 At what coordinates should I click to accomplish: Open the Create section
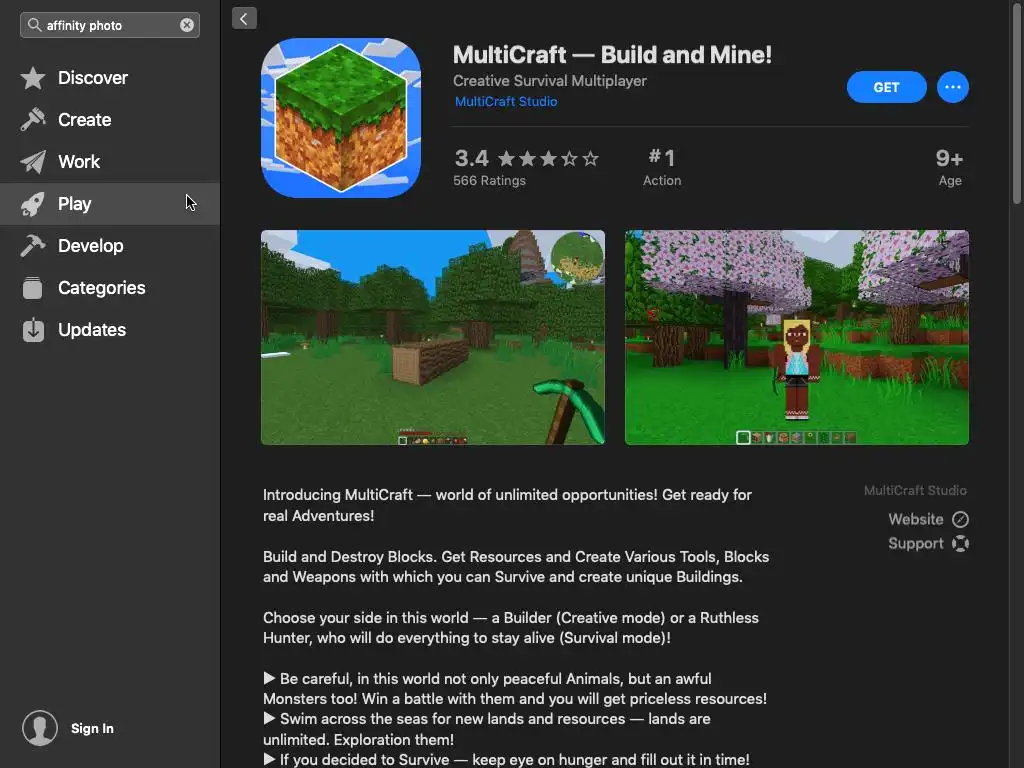[x=110, y=120]
